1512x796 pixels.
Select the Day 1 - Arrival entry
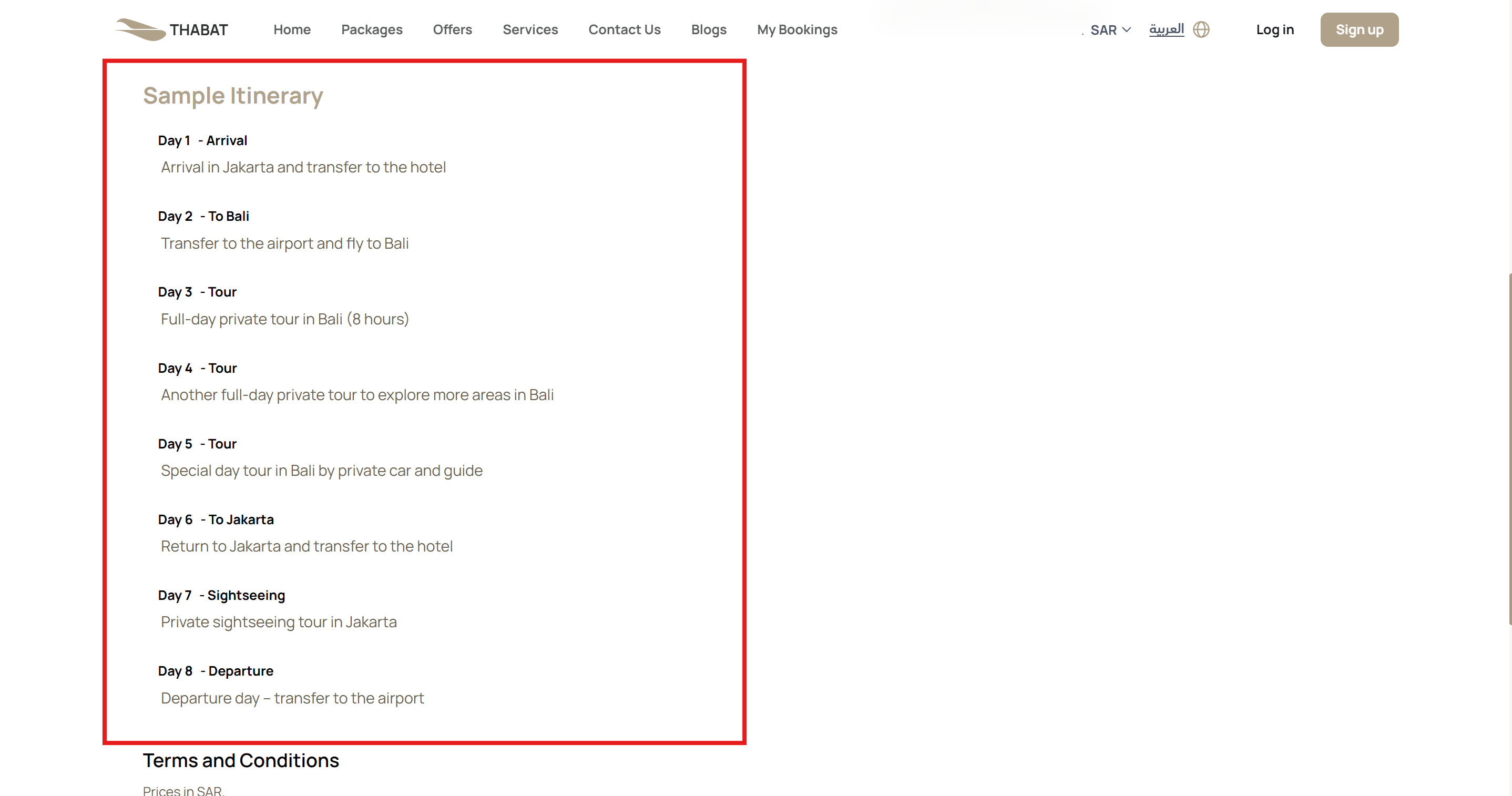(x=202, y=140)
